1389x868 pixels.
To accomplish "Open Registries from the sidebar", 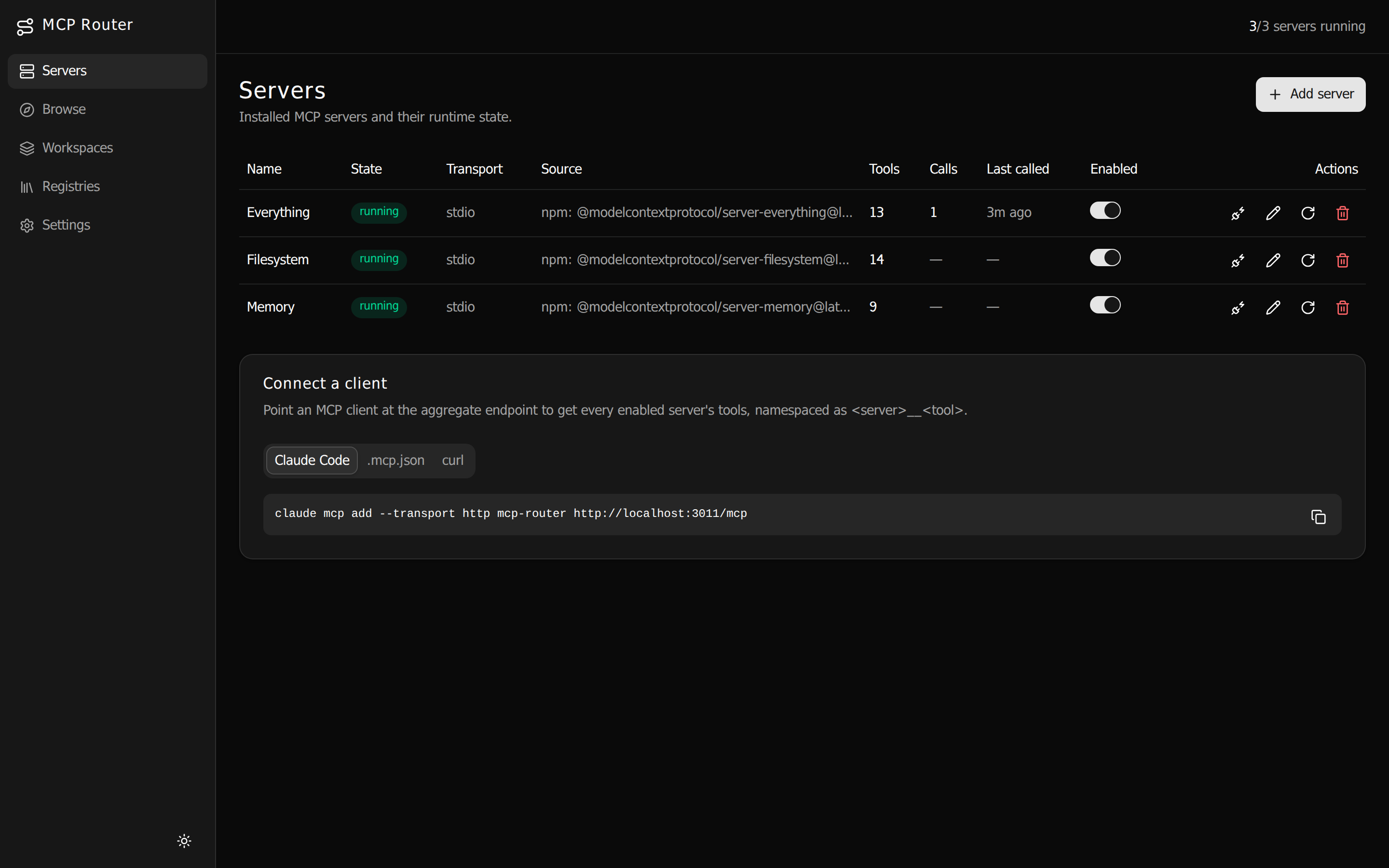I will [108, 187].
